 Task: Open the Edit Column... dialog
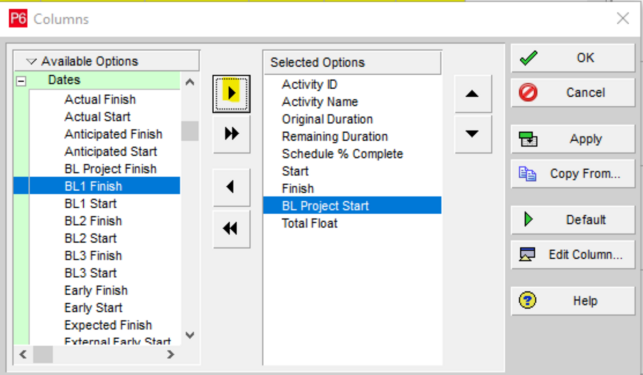pyautogui.click(x=573, y=255)
